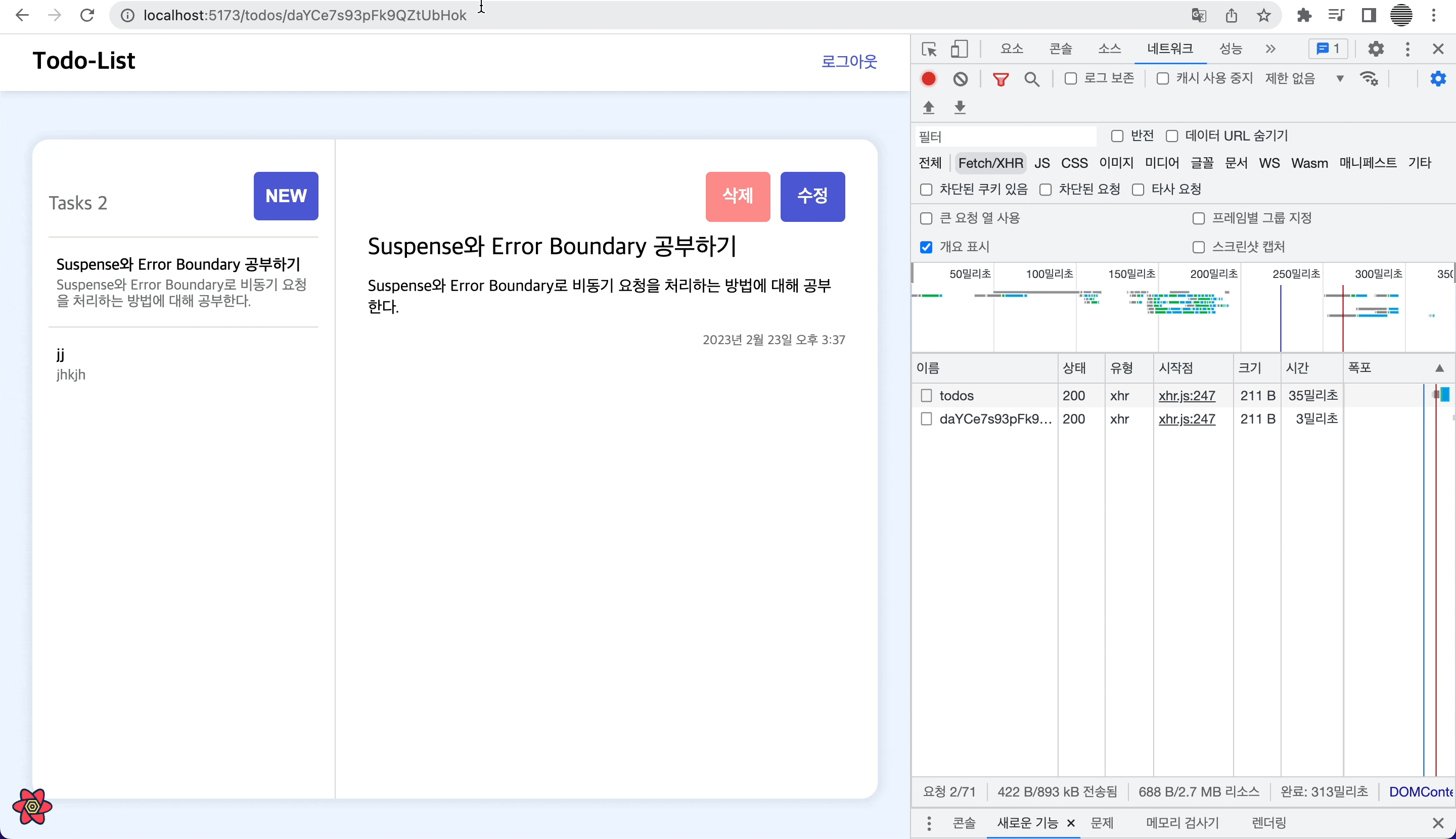Click the 삭제 delete button
Screen dimensions: 1456x839
(x=738, y=197)
